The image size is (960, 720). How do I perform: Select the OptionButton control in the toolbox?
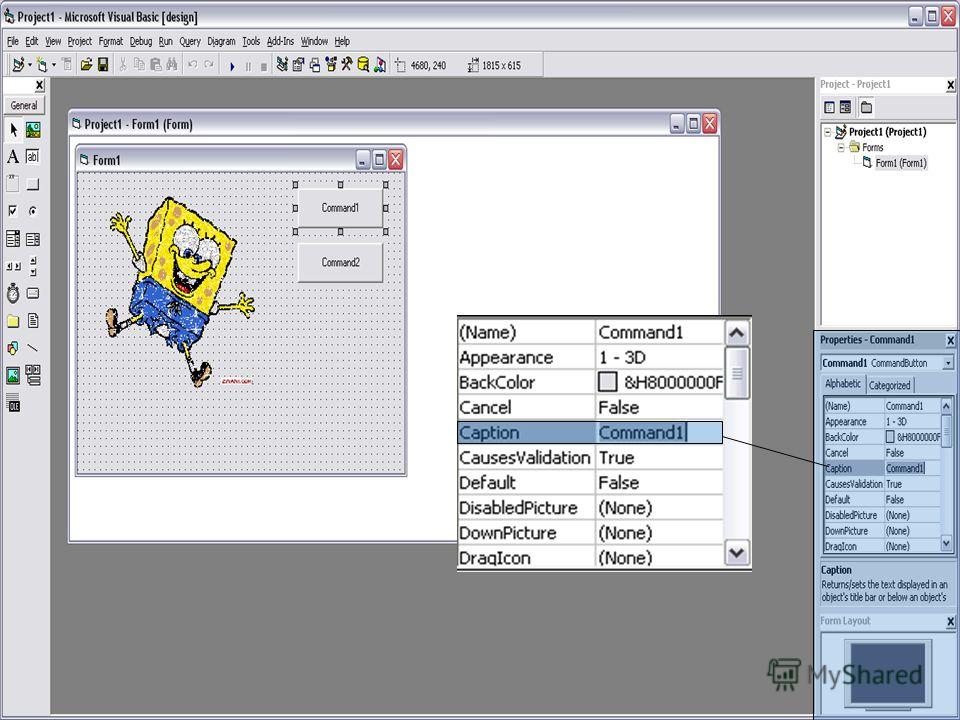click(x=33, y=211)
